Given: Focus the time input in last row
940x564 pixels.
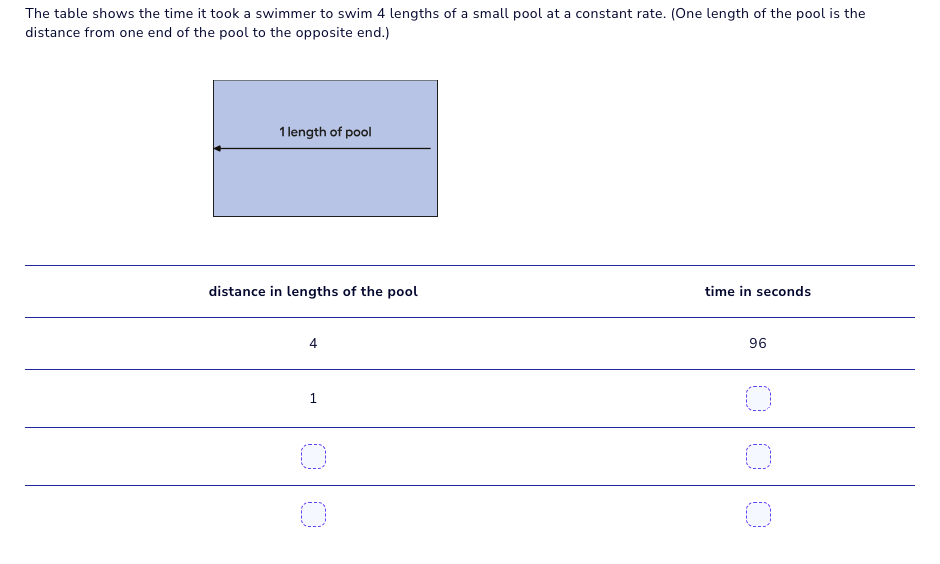Looking at the screenshot, I should pyautogui.click(x=758, y=515).
